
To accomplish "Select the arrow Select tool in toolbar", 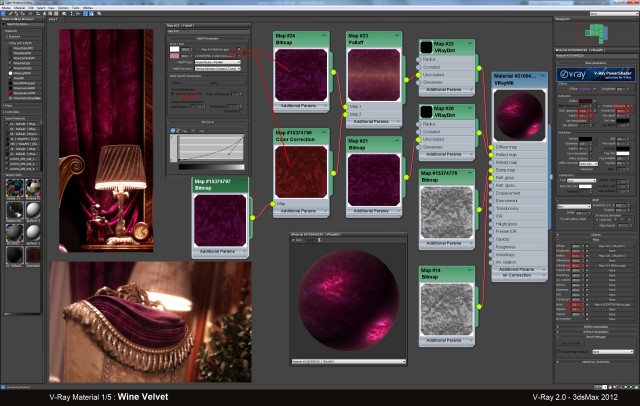I will [3, 13].
